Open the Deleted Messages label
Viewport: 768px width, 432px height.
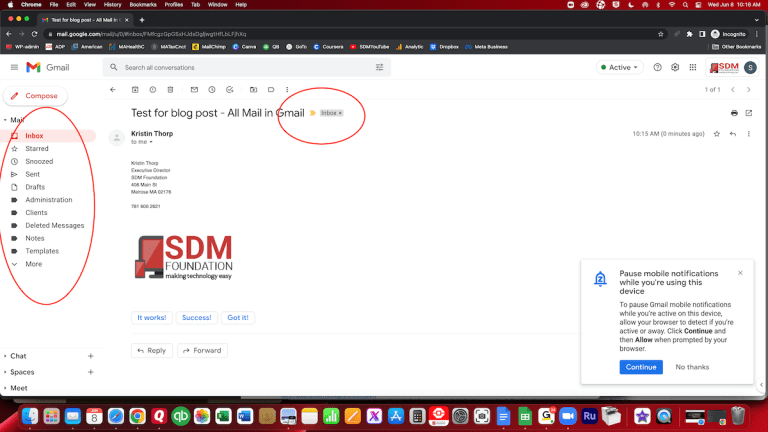click(54, 225)
